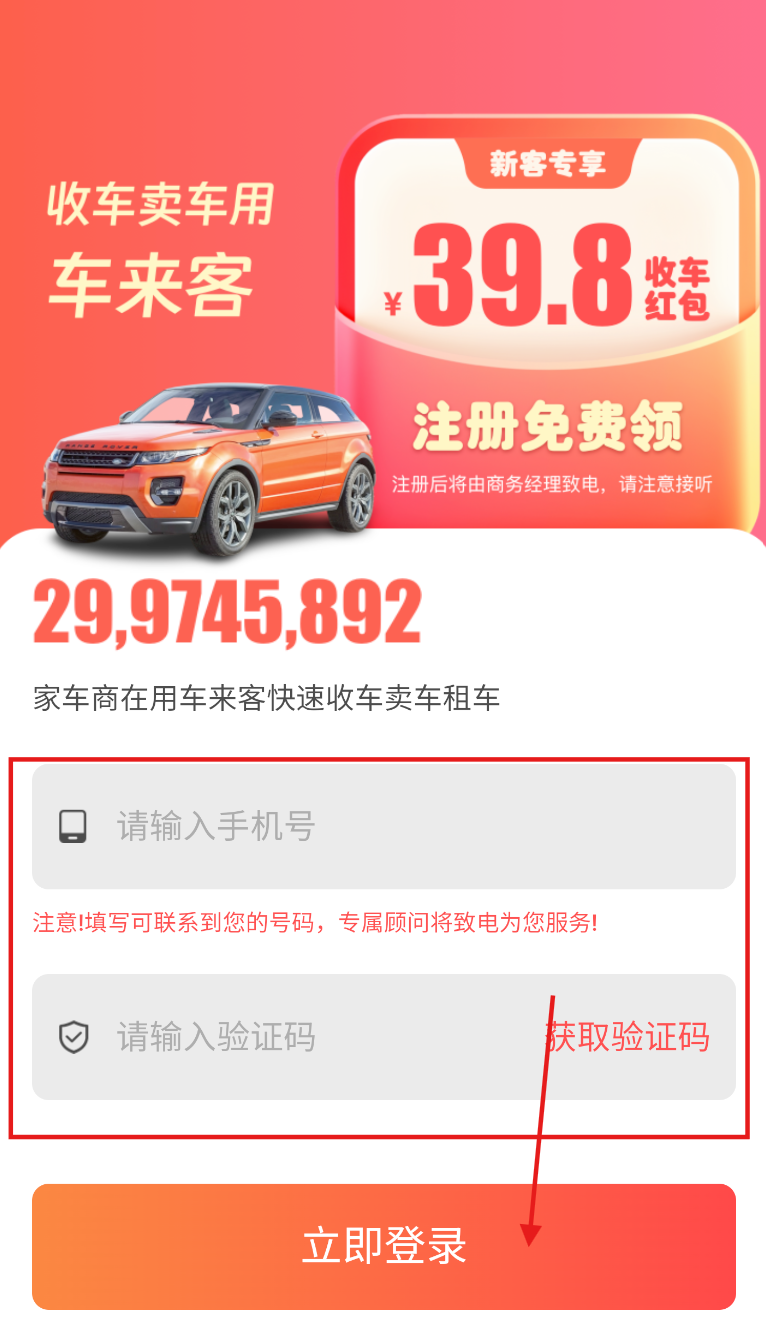
Task: Tap the 新客专享 tab label
Action: [x=548, y=163]
